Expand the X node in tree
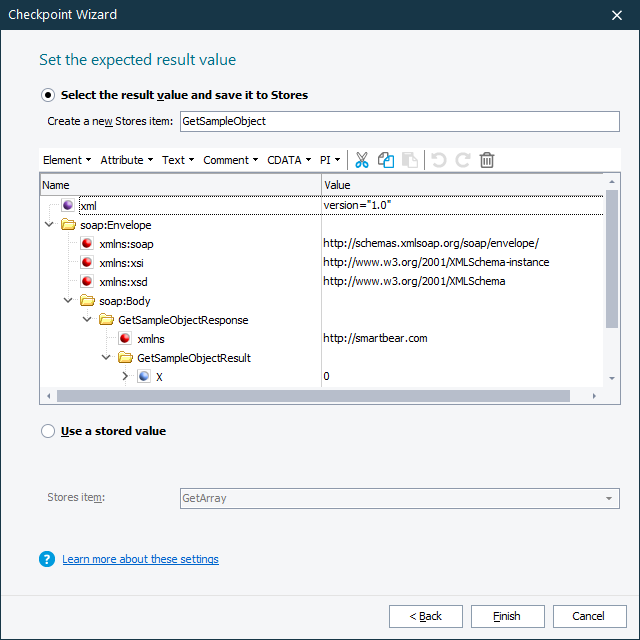 (x=125, y=376)
